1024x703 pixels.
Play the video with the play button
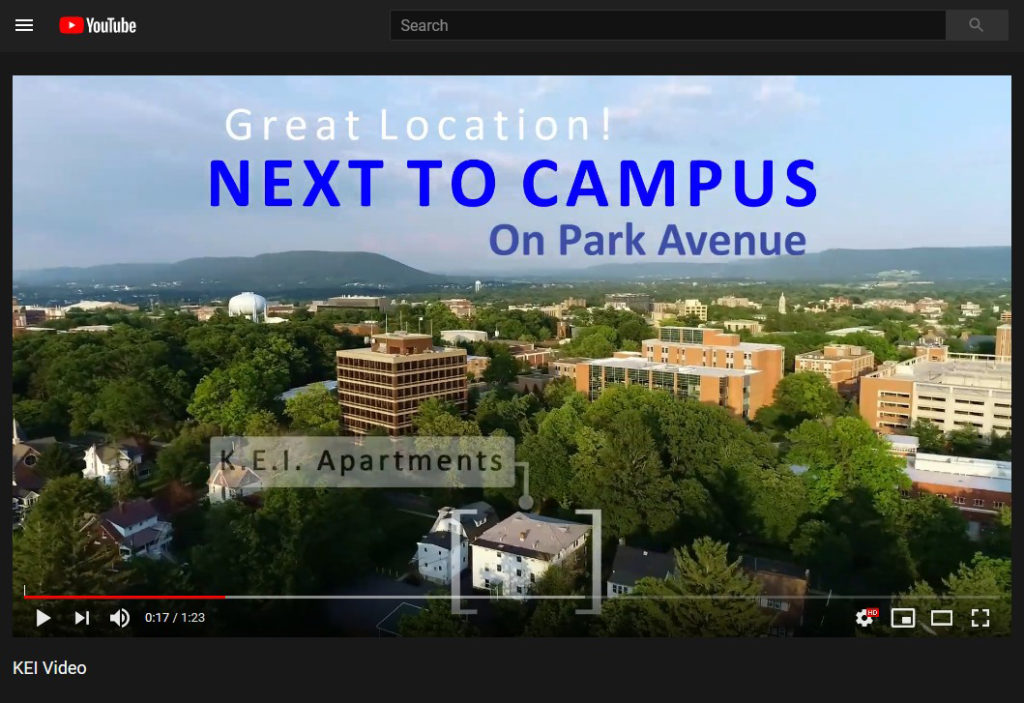click(x=43, y=618)
